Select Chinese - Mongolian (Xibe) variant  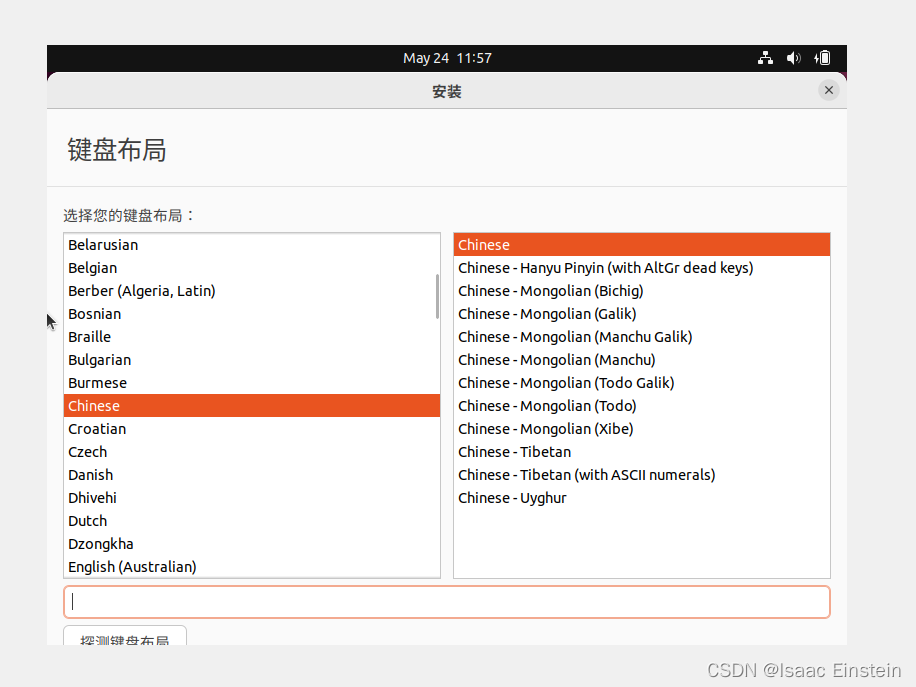[641, 429]
